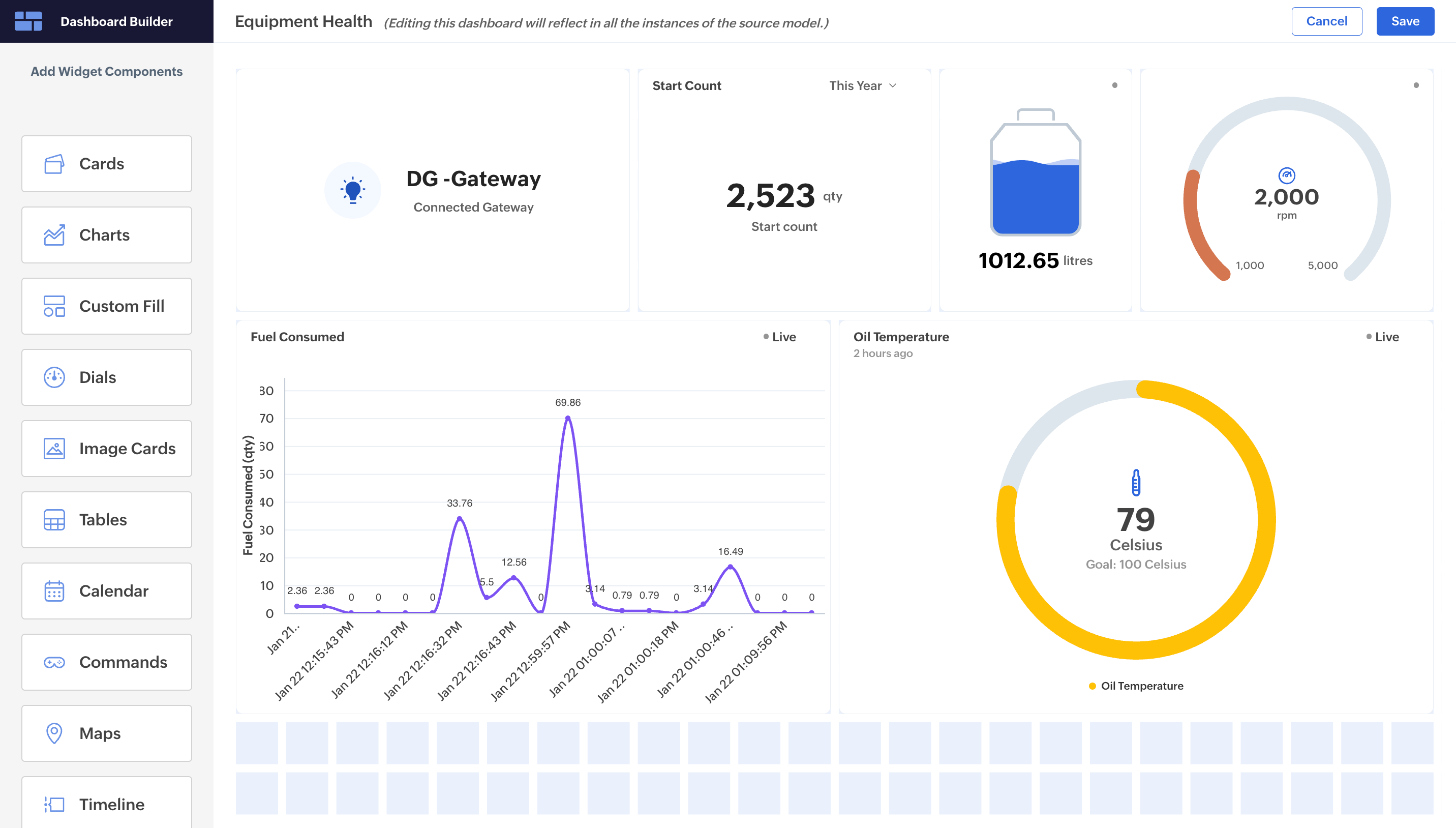The height and width of the screenshot is (828, 1456).
Task: Click the Live indicator on Oil Temperature
Action: coord(1382,337)
